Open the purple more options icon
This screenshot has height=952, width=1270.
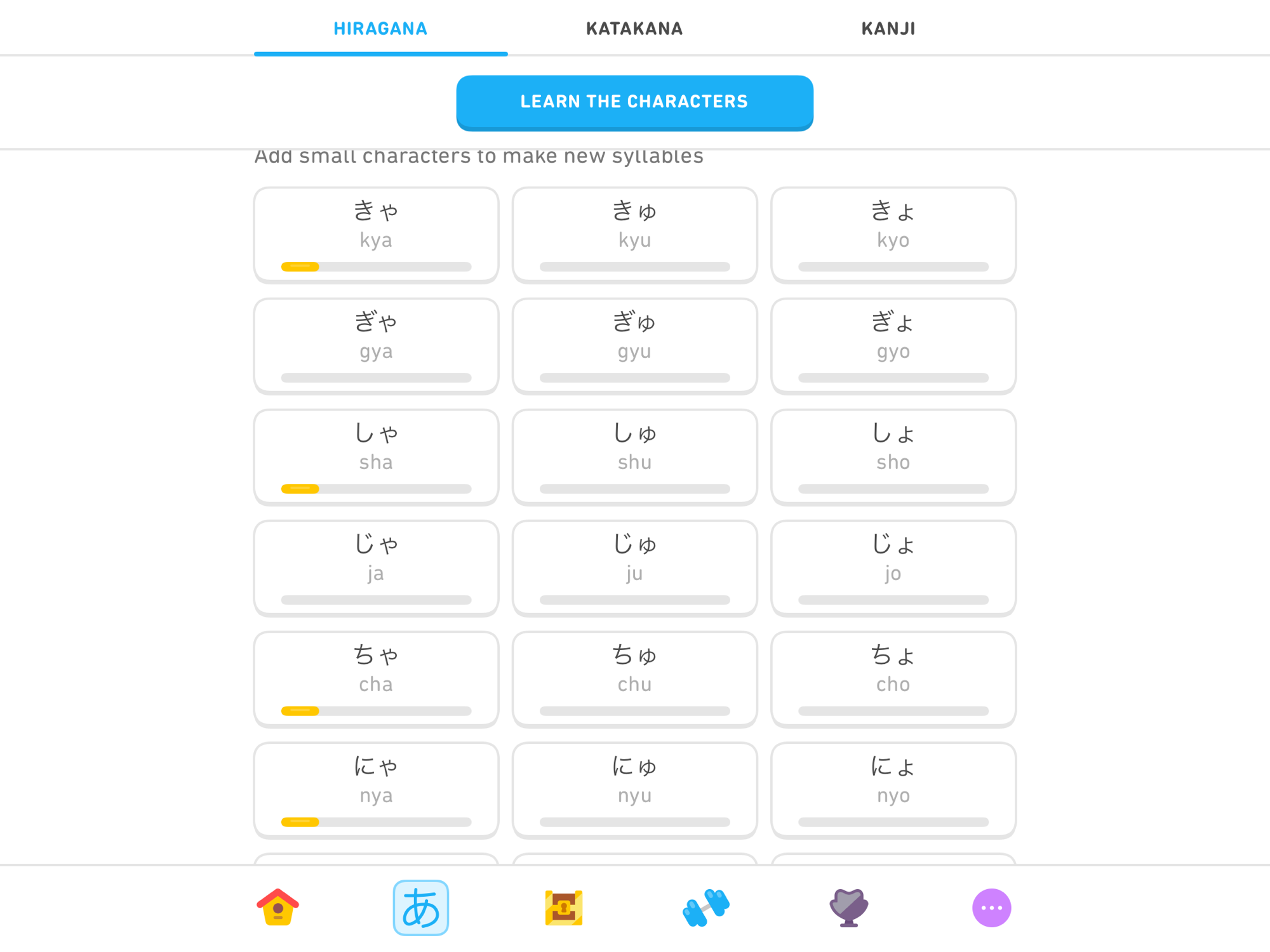[992, 908]
